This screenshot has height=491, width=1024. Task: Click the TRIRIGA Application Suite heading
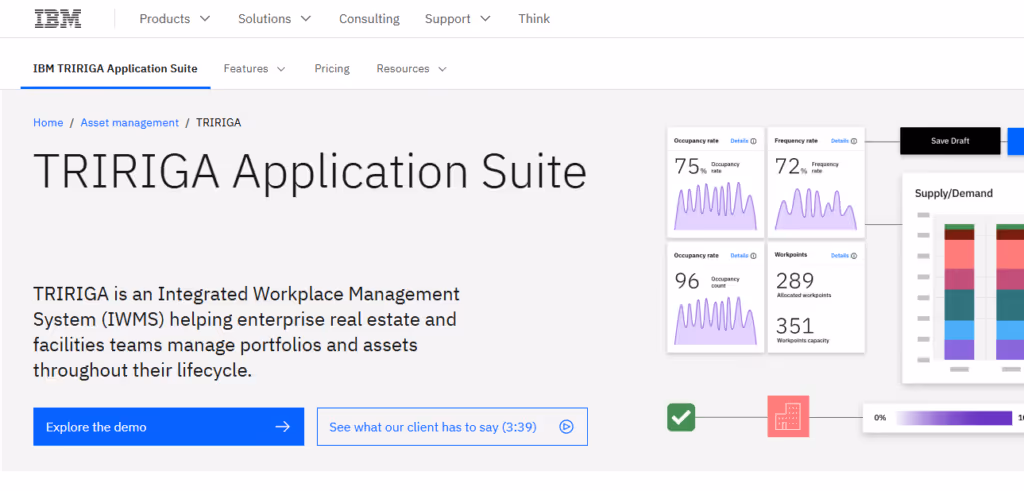click(310, 172)
